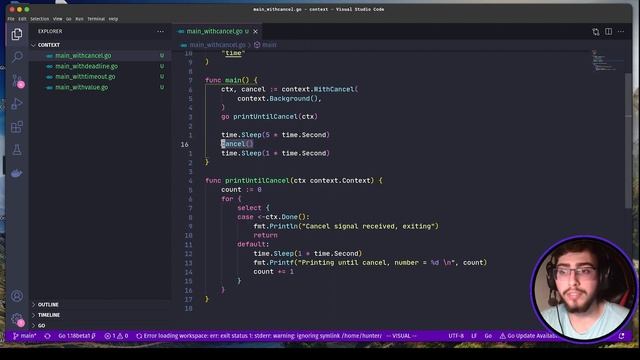This screenshot has width=640, height=360.
Task: Open the File menu
Action: click(x=11, y=19)
